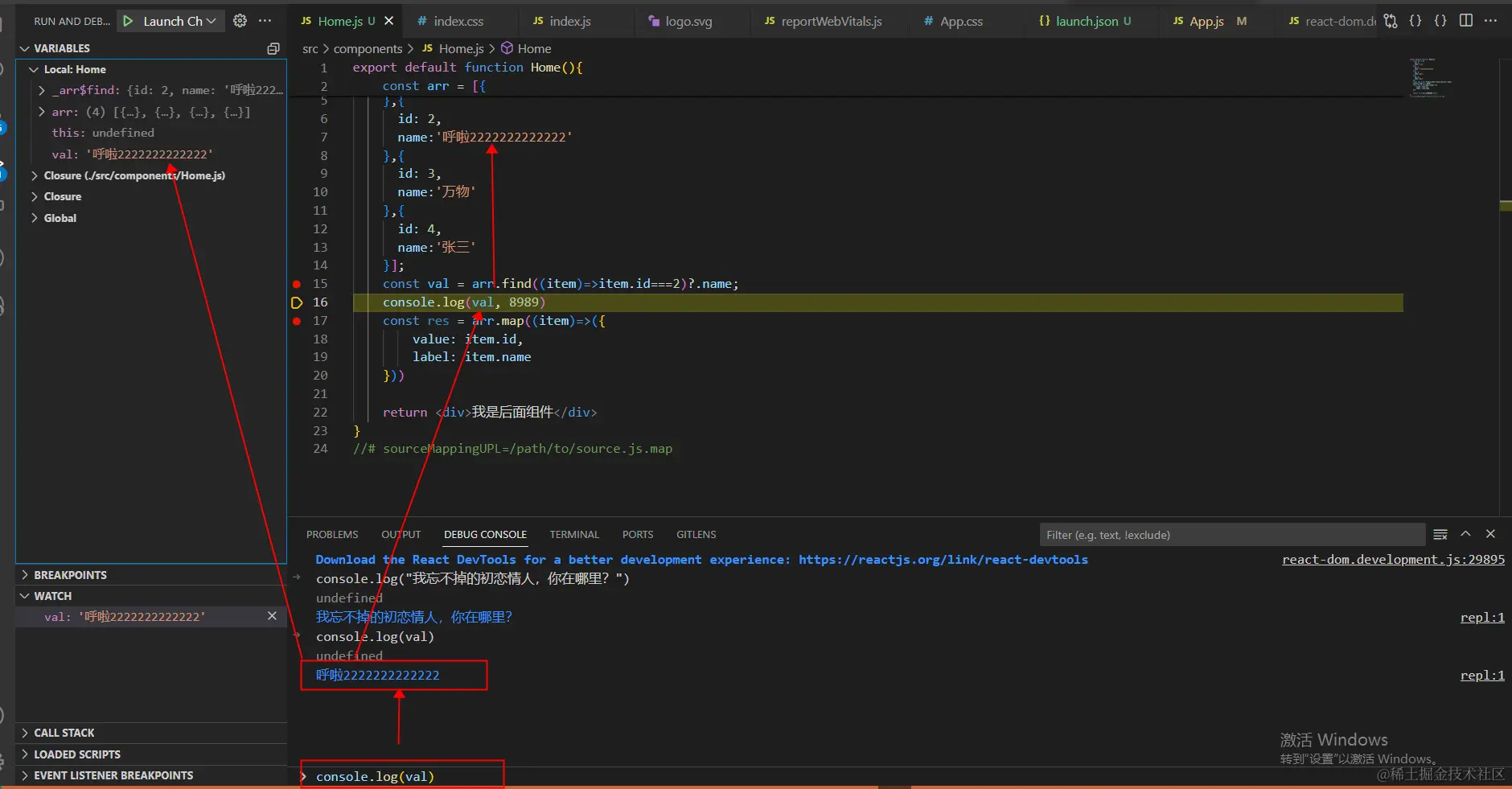Remove the val watch expression

(x=272, y=616)
